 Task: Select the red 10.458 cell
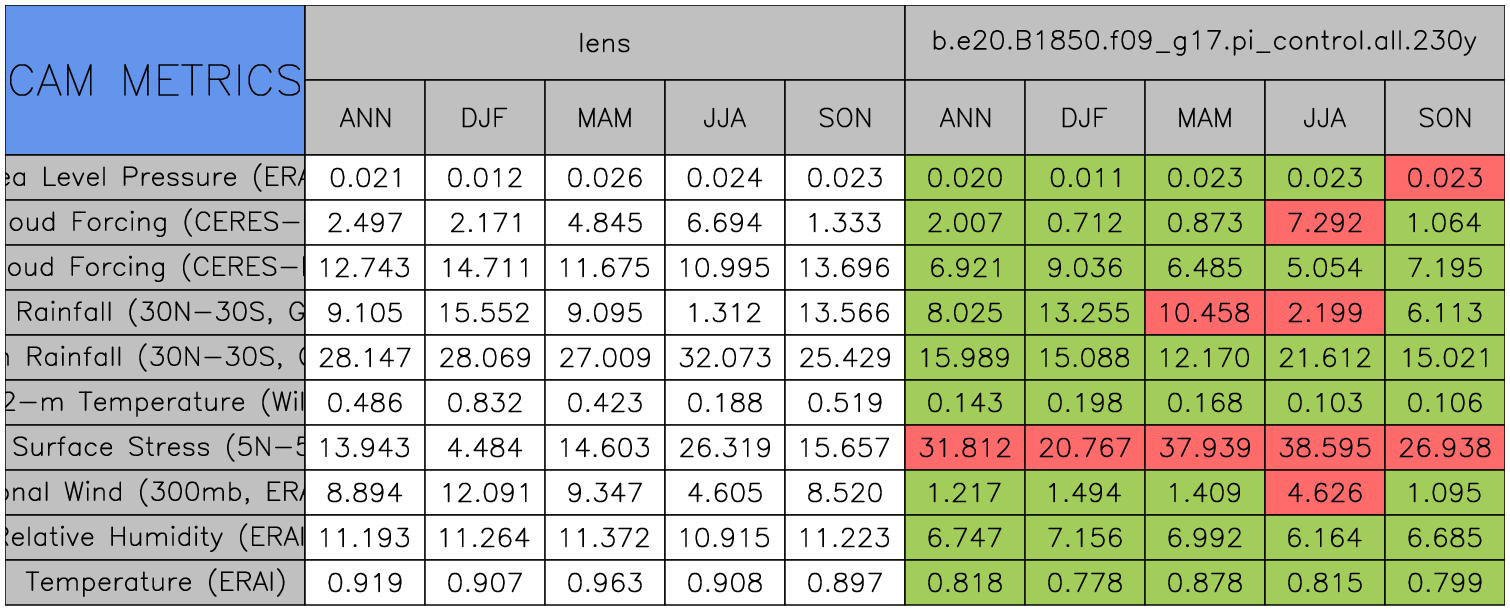[x=1205, y=313]
